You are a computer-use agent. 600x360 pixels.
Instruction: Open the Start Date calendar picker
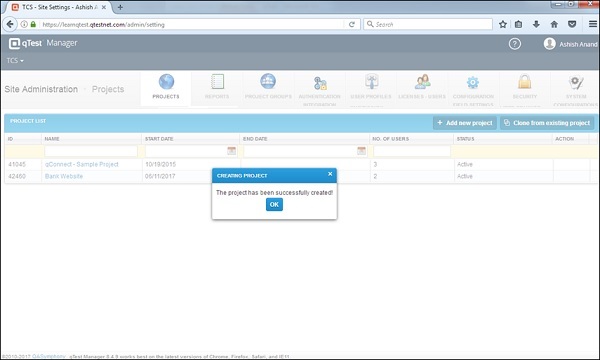click(232, 151)
